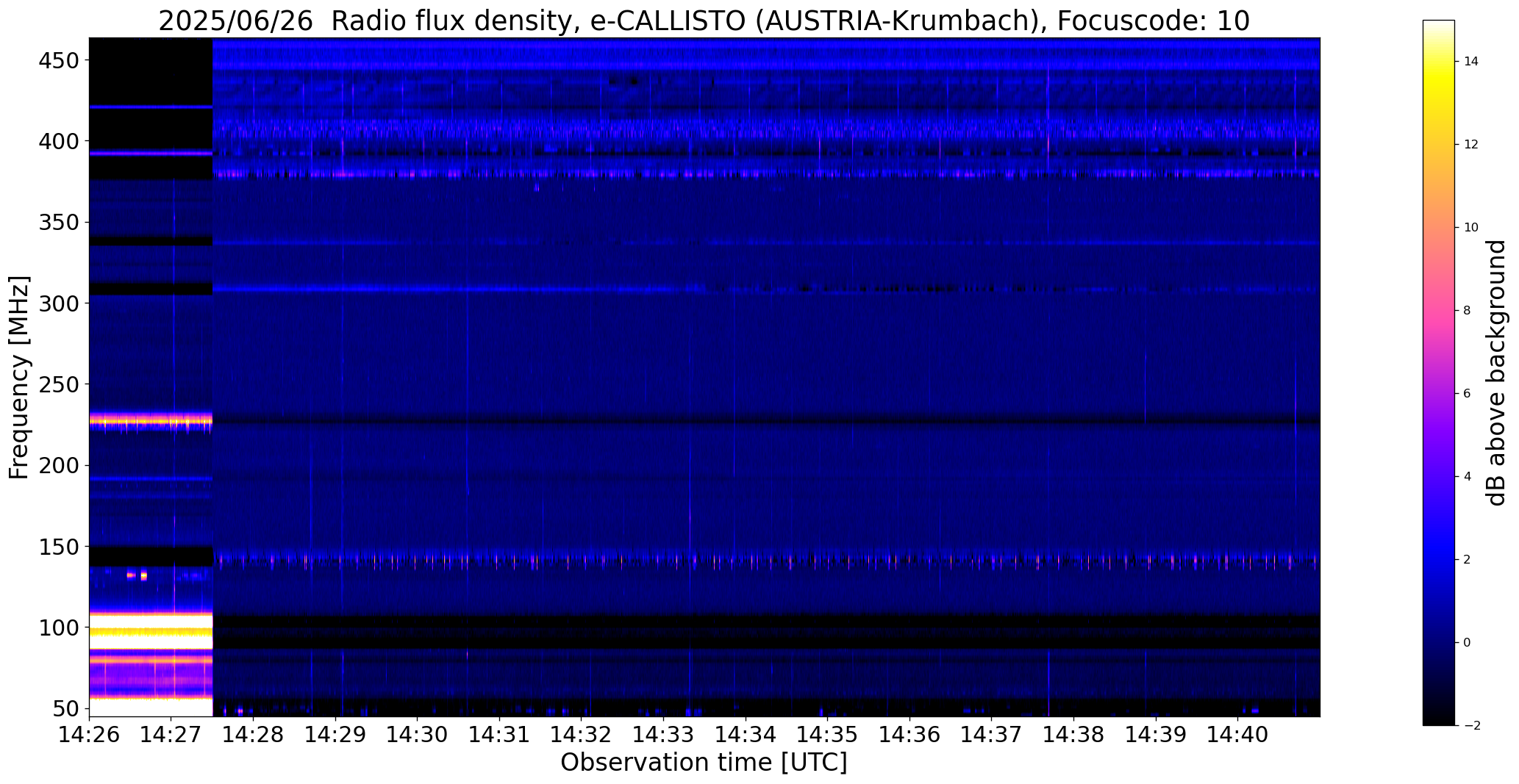Click the 'dB above background' colorbar label
The width and height of the screenshot is (1519, 784).
pyautogui.click(x=1497, y=373)
